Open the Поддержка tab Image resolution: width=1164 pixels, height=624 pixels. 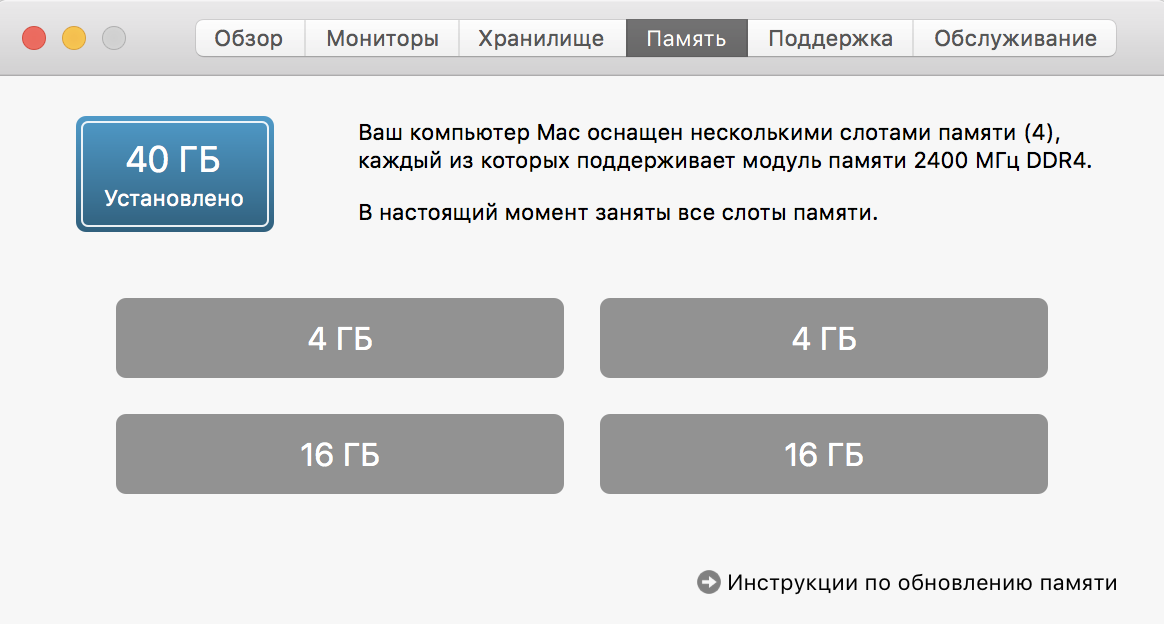(x=830, y=38)
